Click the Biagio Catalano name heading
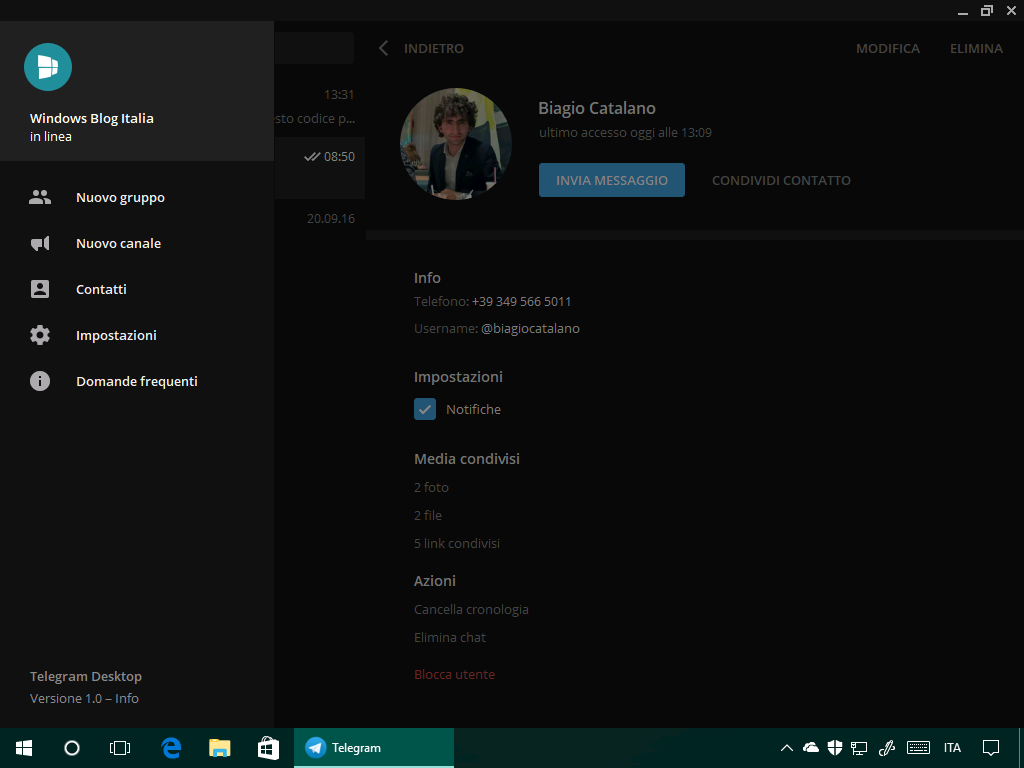This screenshot has height=768, width=1024. point(597,108)
